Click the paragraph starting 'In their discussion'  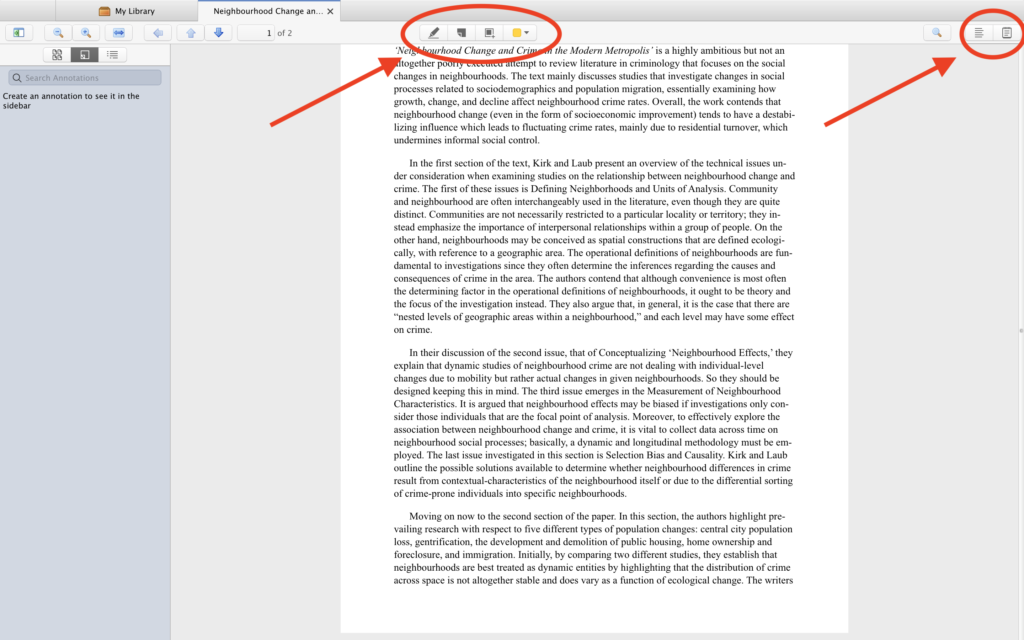(594, 423)
